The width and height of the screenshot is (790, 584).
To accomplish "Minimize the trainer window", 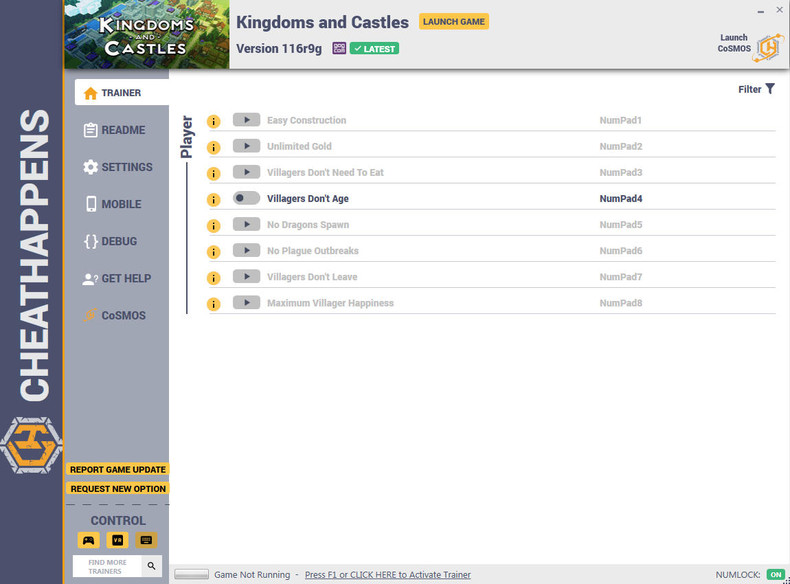I will [760, 11].
